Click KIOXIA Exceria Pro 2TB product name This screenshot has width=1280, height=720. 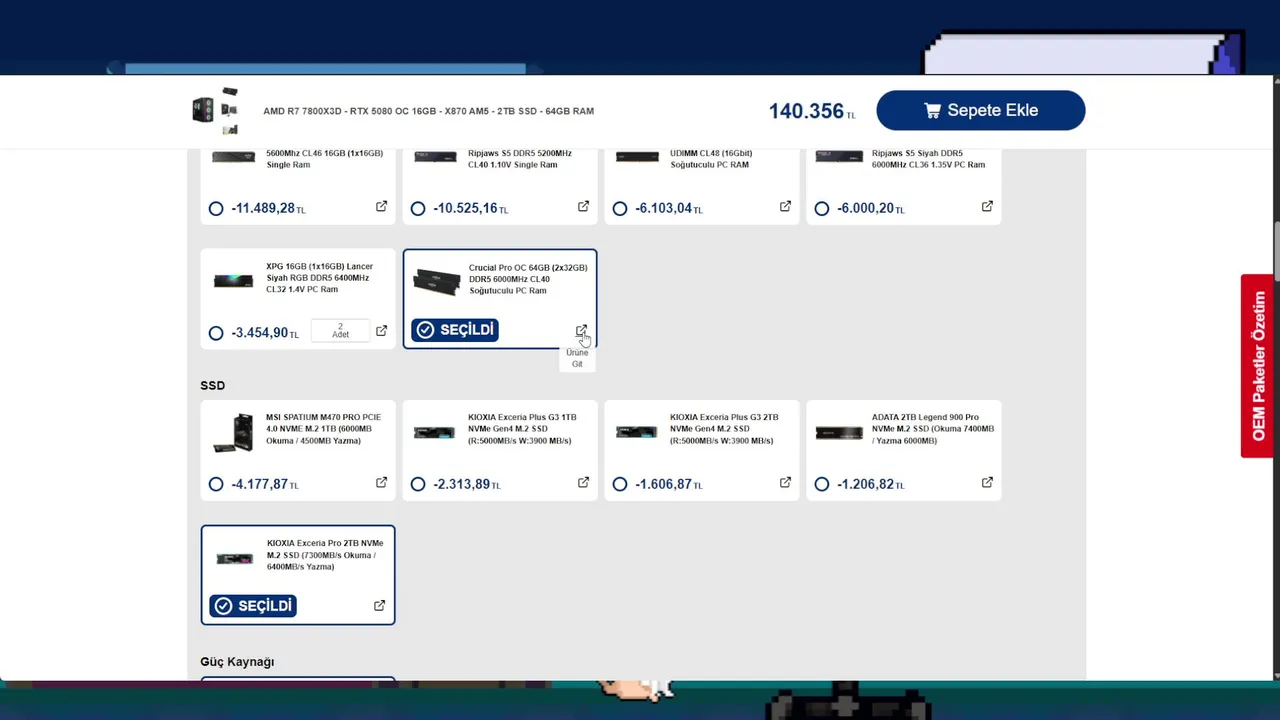tap(325, 555)
